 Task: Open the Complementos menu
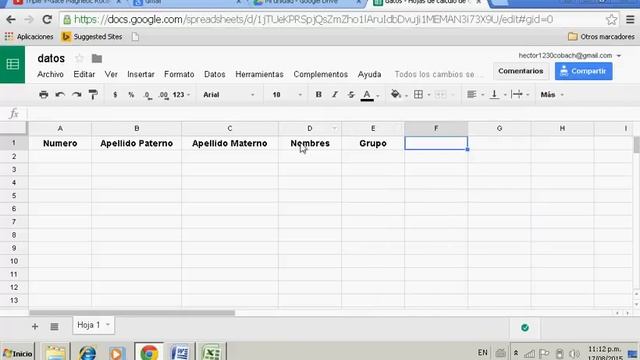[320, 74]
